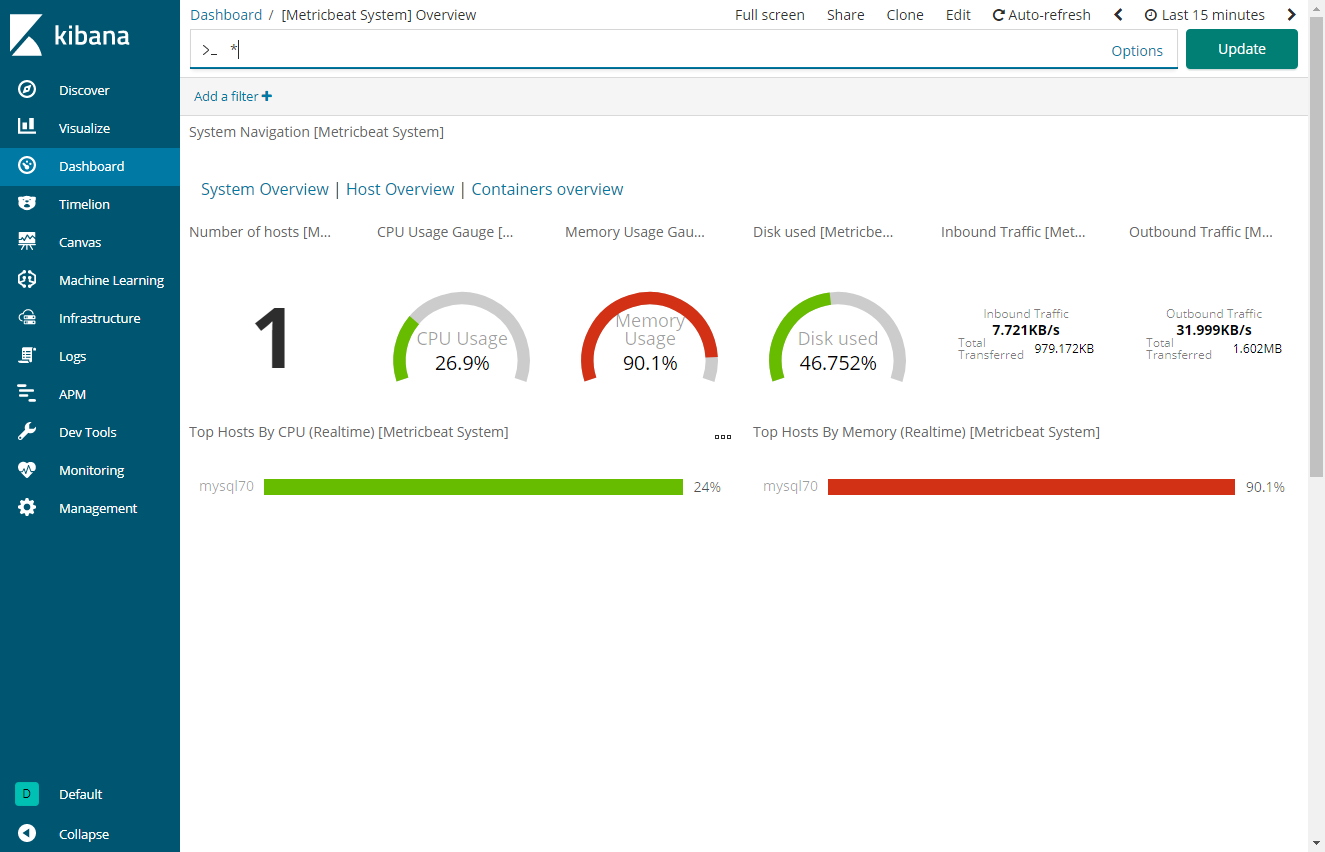
Task: Navigate to Machine Learning
Action: point(111,280)
